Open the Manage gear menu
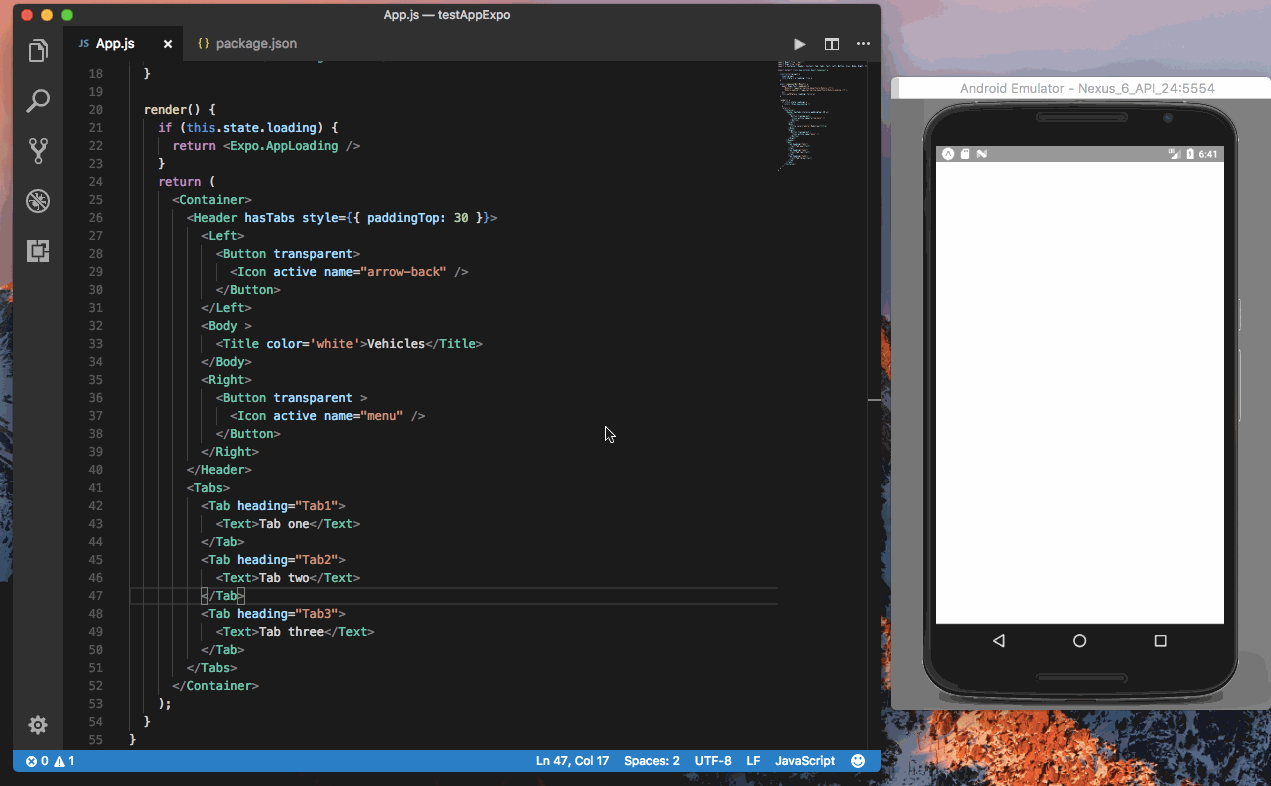 coord(38,725)
